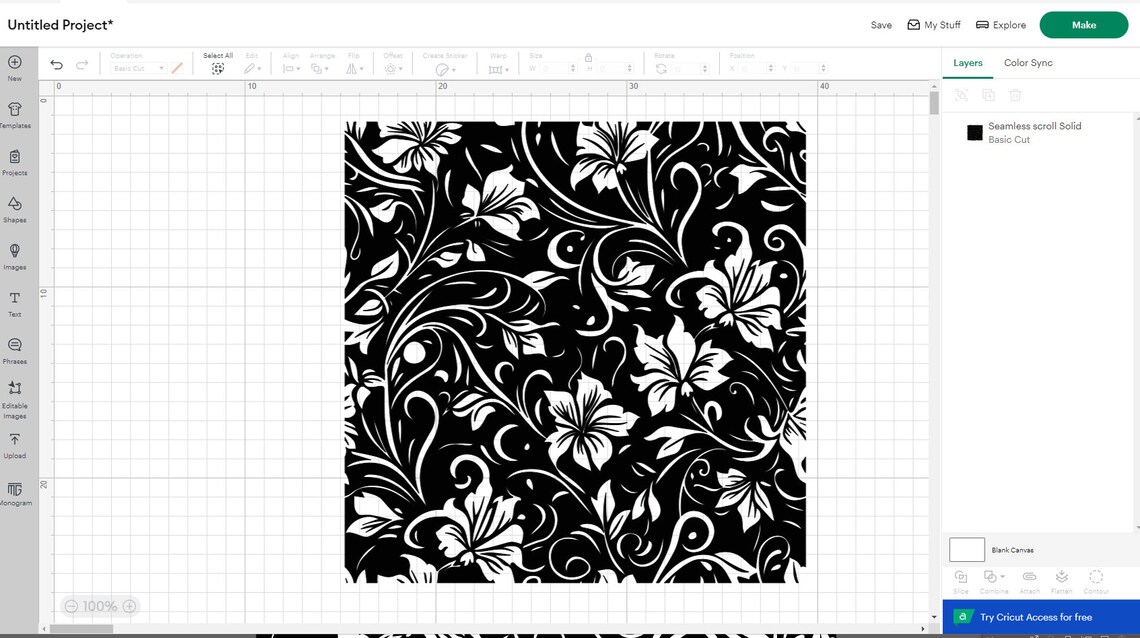Open the Shapes panel

pyautogui.click(x=15, y=207)
